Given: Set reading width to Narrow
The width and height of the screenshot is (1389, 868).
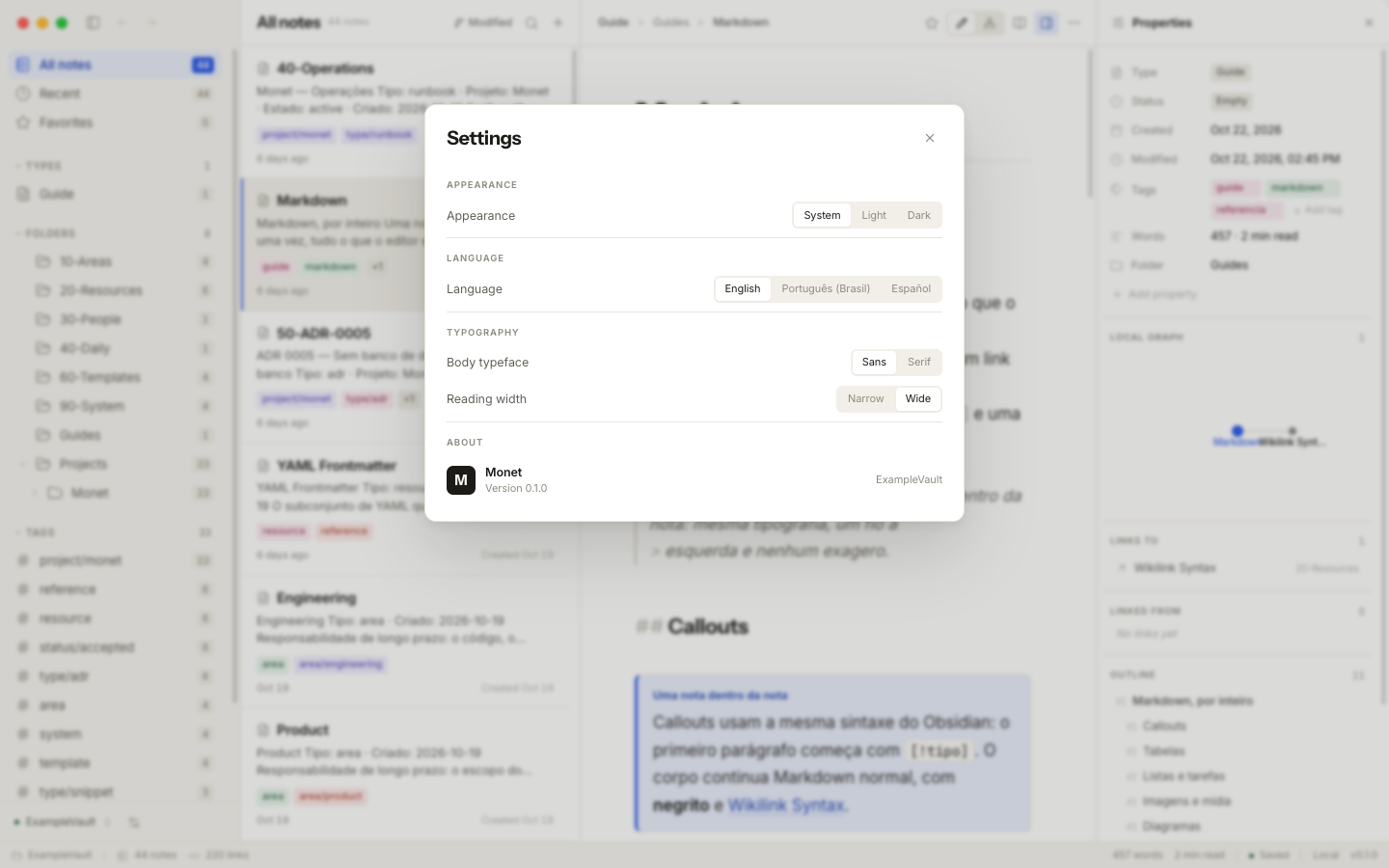Looking at the screenshot, I should pos(866,398).
